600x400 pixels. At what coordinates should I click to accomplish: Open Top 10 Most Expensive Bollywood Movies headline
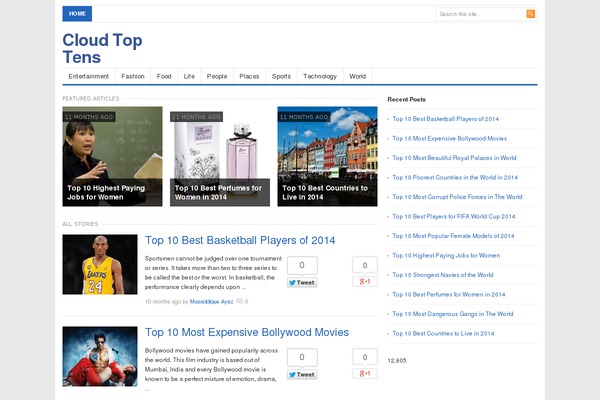(247, 332)
